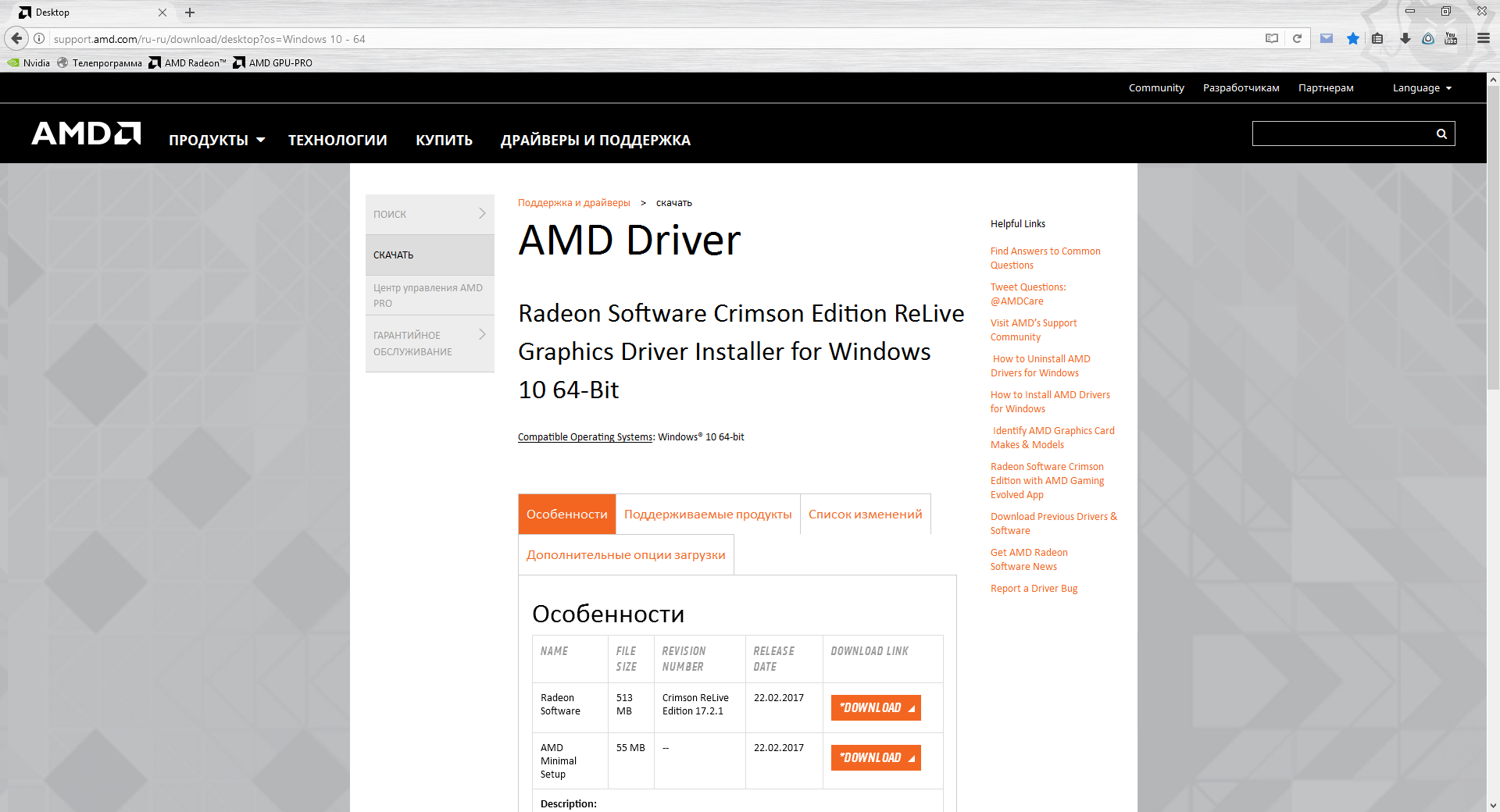1500x812 pixels.
Task: Open the ТЕХНОЛОГИИ menu
Action: pos(337,141)
